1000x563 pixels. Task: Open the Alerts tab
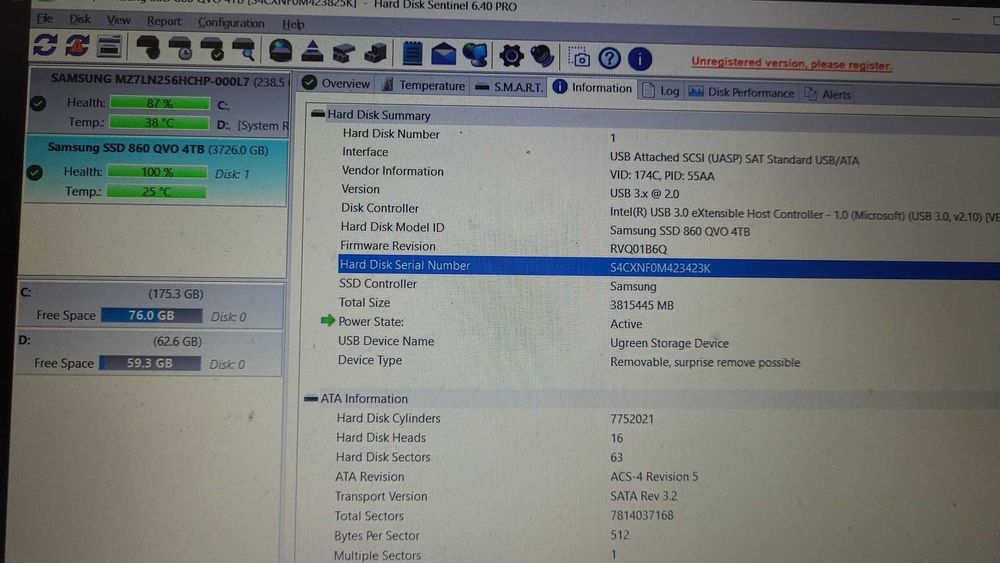pos(828,94)
